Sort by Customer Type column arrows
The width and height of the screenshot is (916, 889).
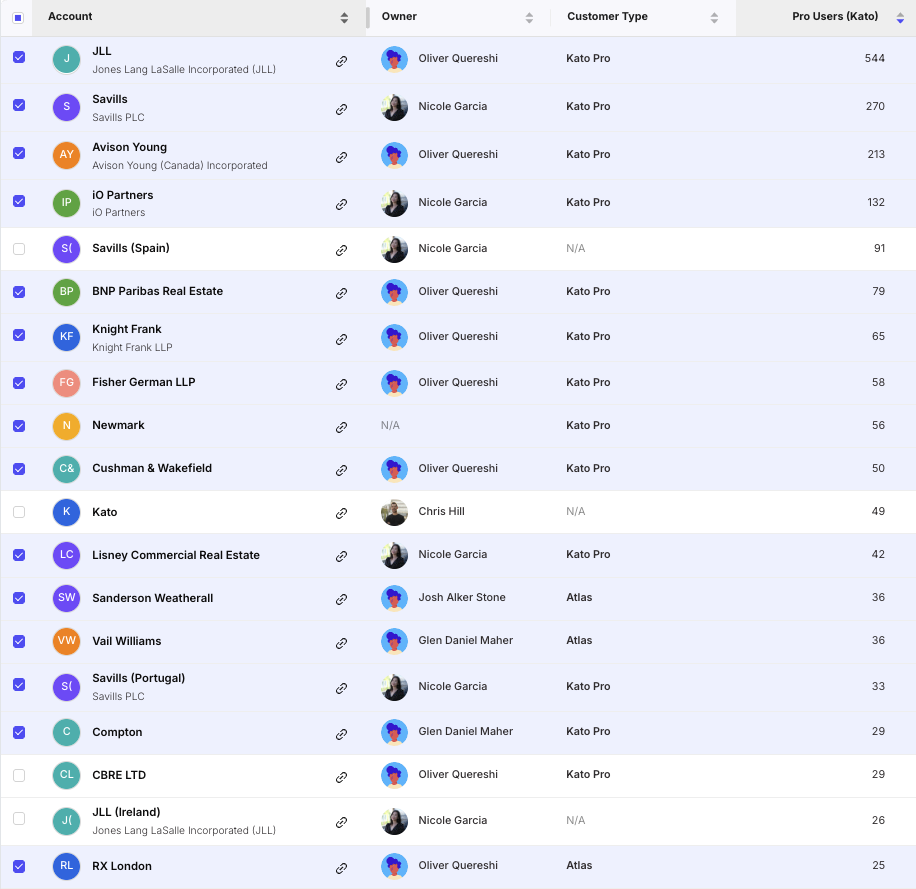[714, 18]
